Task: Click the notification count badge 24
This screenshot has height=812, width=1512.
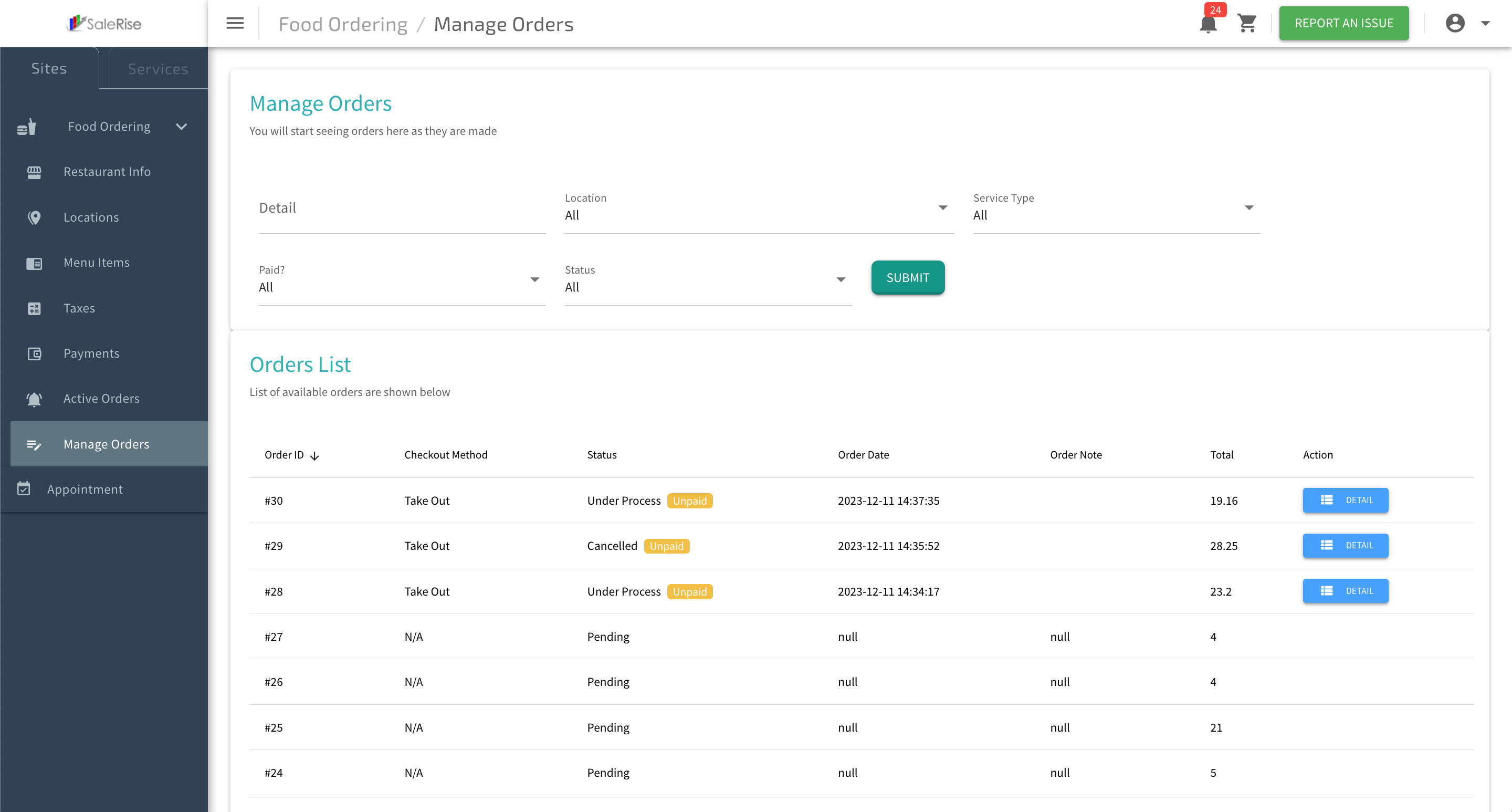Action: coord(1215,10)
